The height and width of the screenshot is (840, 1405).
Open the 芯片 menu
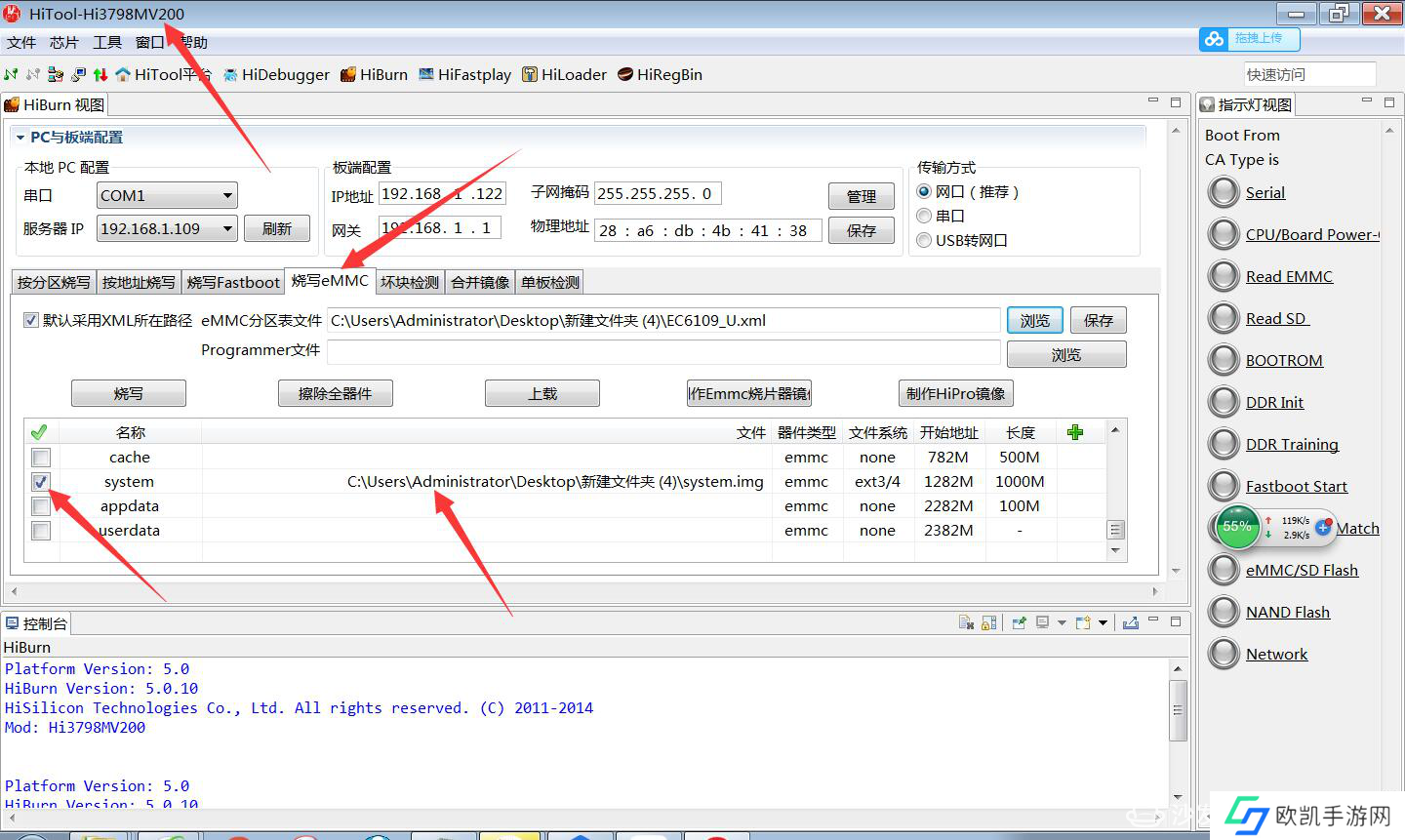click(63, 43)
